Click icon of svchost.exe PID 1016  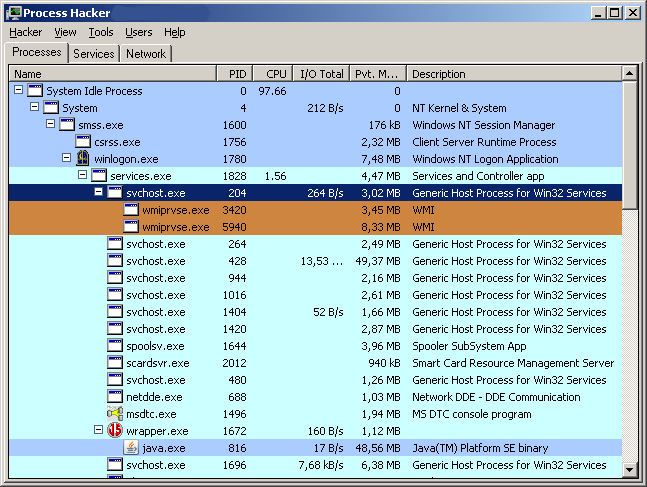115,295
